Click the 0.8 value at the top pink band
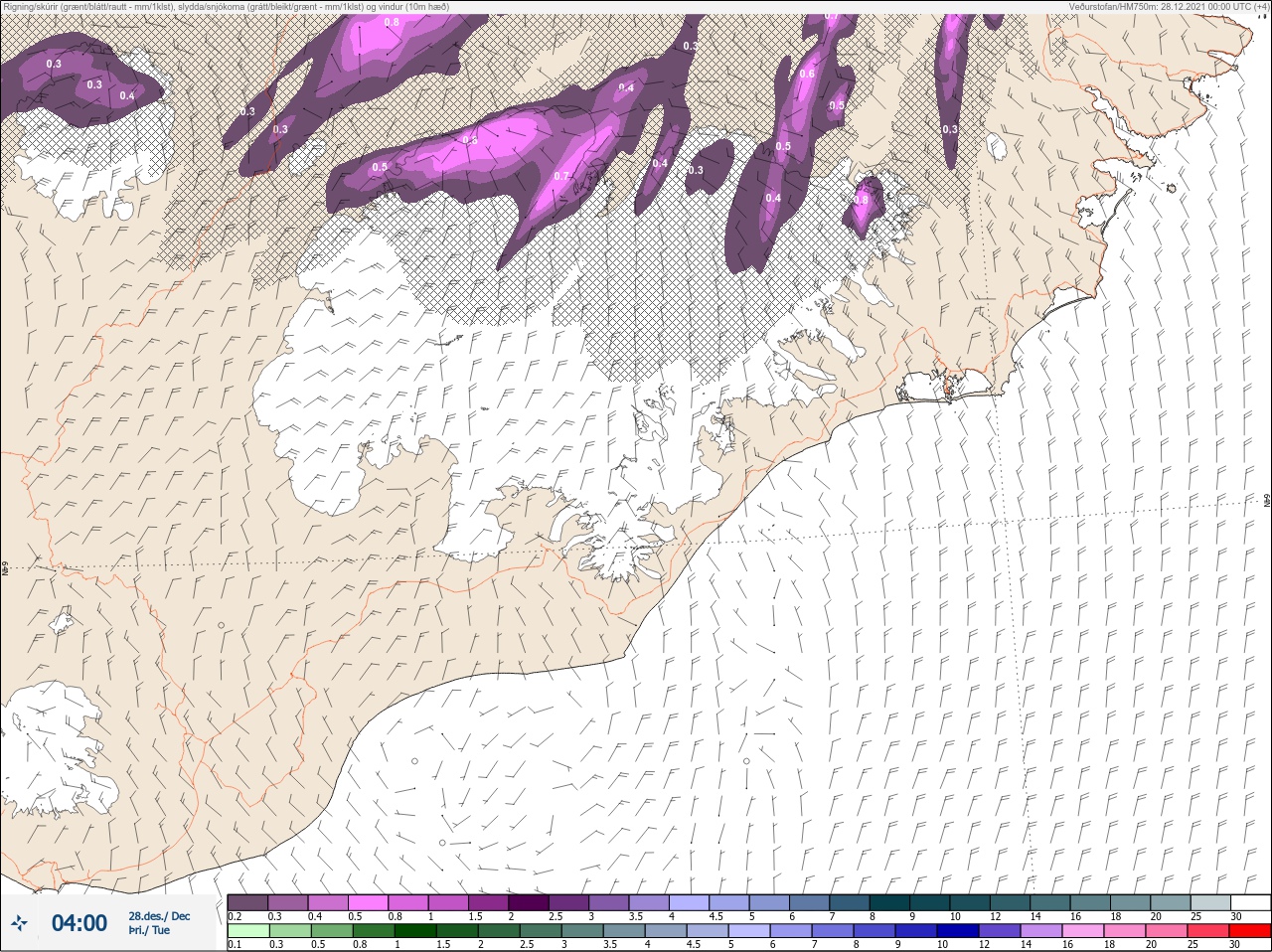The height and width of the screenshot is (952, 1272). [392, 22]
